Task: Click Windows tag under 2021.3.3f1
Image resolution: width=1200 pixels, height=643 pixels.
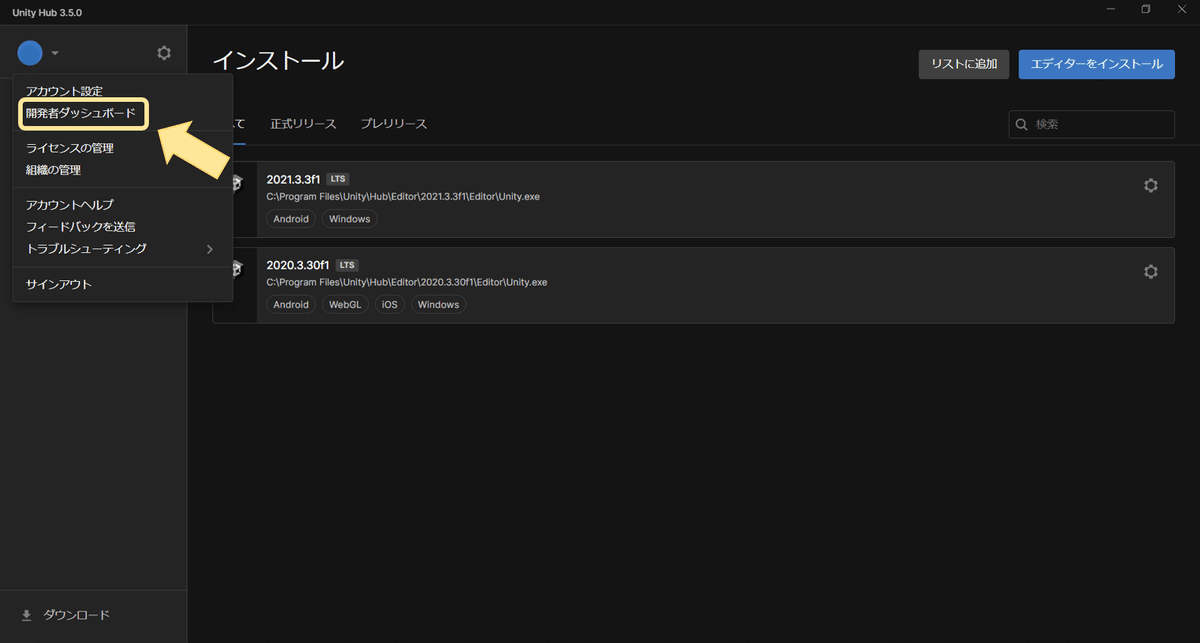Action: point(350,219)
